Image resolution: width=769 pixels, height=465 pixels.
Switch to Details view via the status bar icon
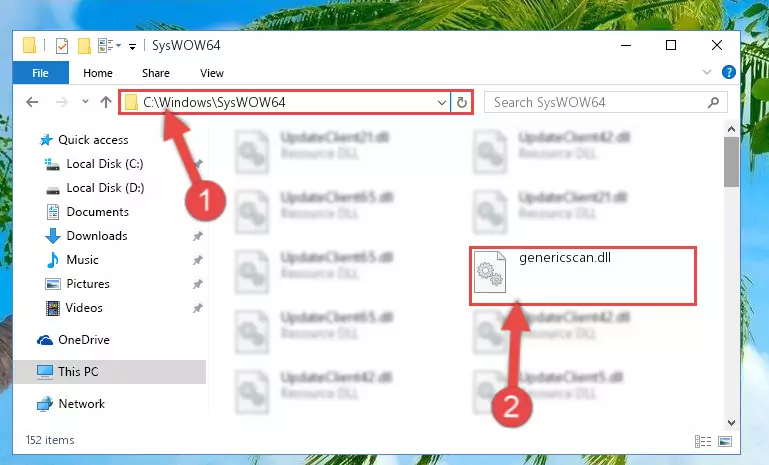703,441
